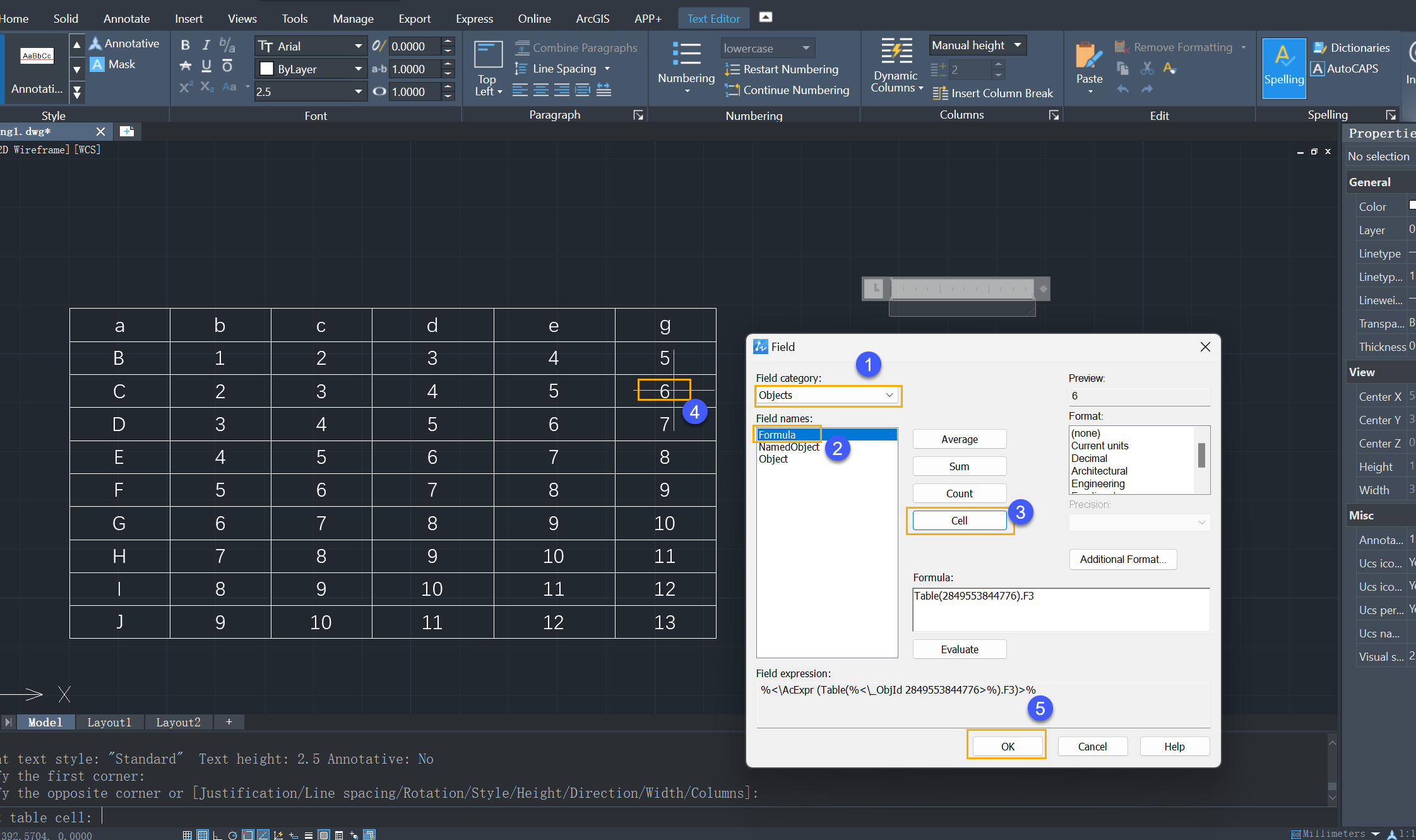Viewport: 1416px width, 840px height.
Task: Apply strikethrough to text
Action: [185, 66]
